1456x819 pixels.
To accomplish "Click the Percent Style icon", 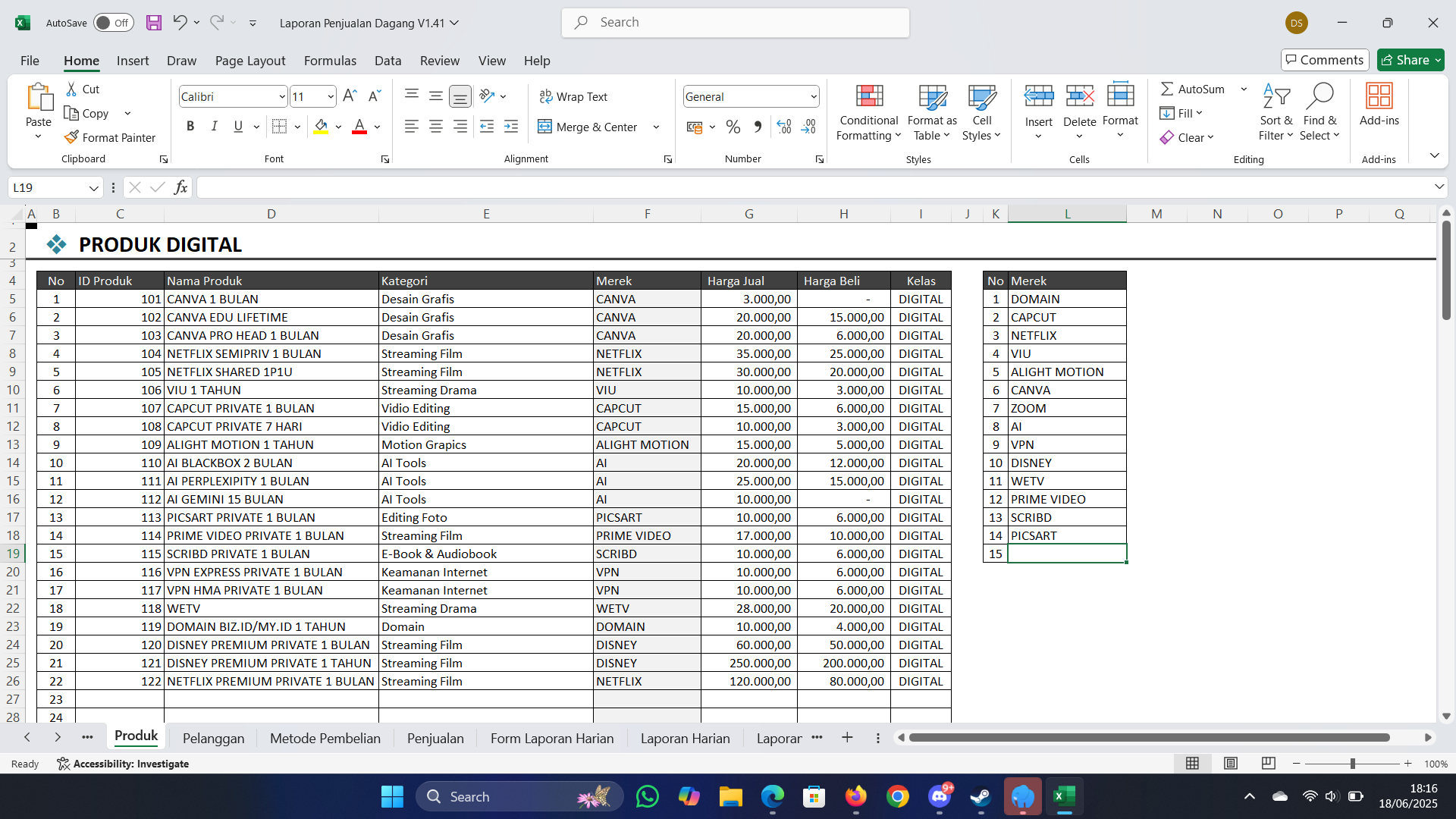I will [x=733, y=127].
